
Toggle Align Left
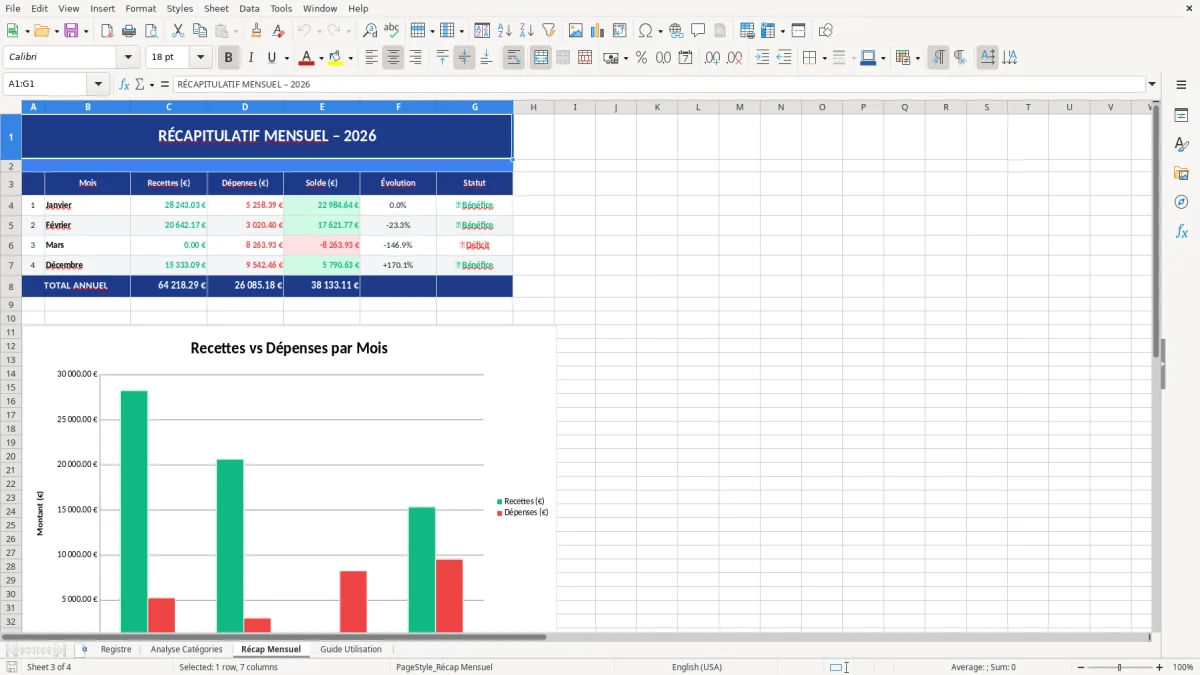click(x=371, y=58)
